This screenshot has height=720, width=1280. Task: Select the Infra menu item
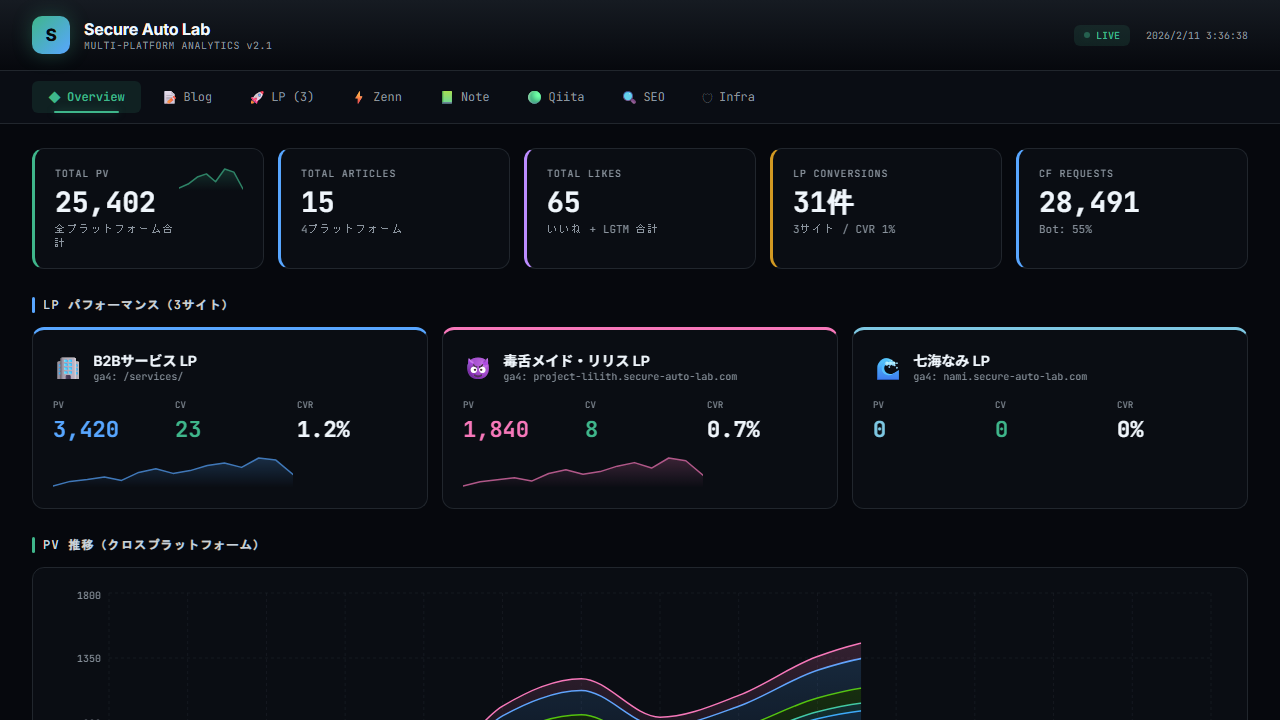pyautogui.click(x=728, y=97)
